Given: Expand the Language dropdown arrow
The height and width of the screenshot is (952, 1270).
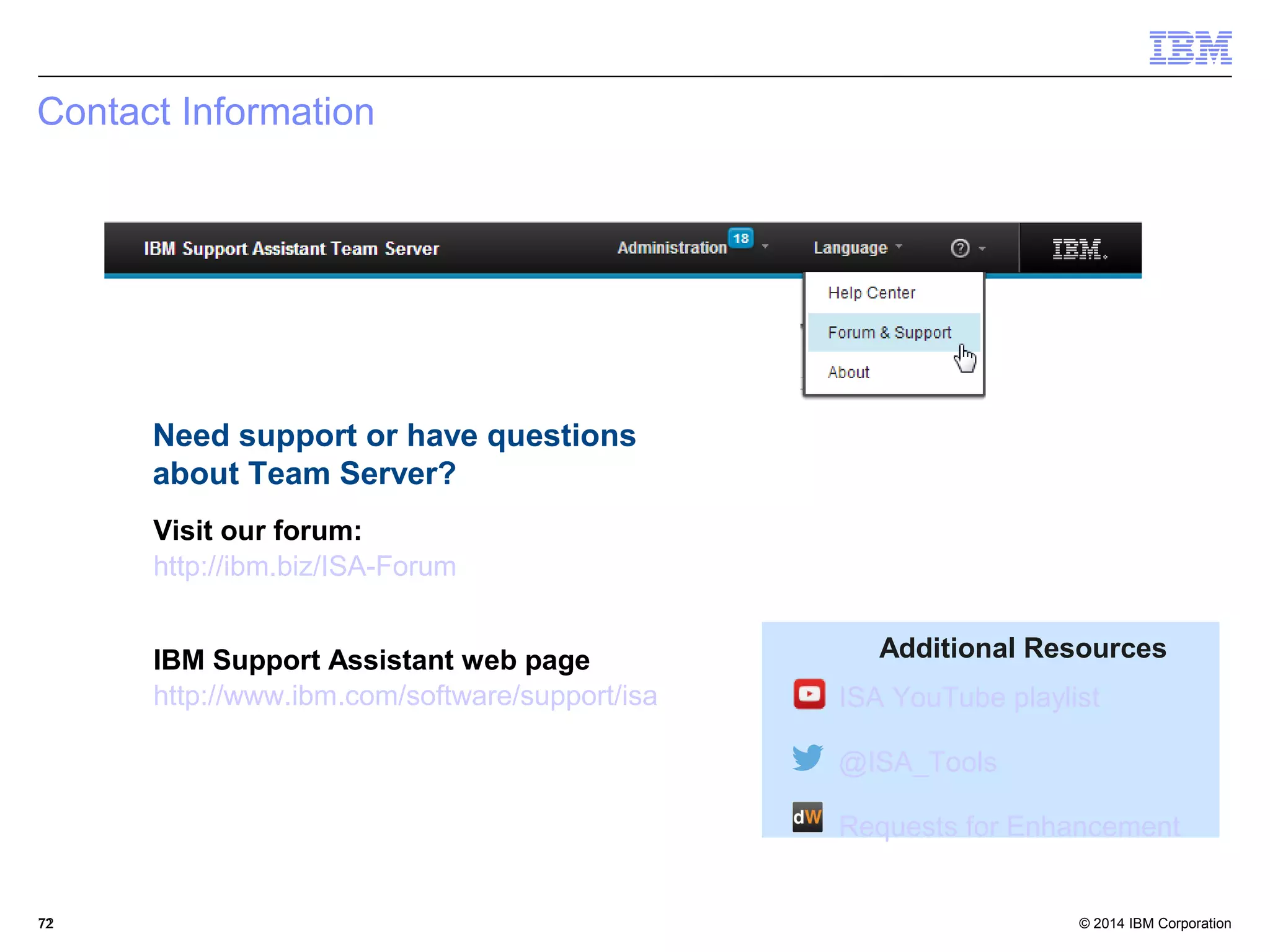Looking at the screenshot, I should [x=899, y=247].
